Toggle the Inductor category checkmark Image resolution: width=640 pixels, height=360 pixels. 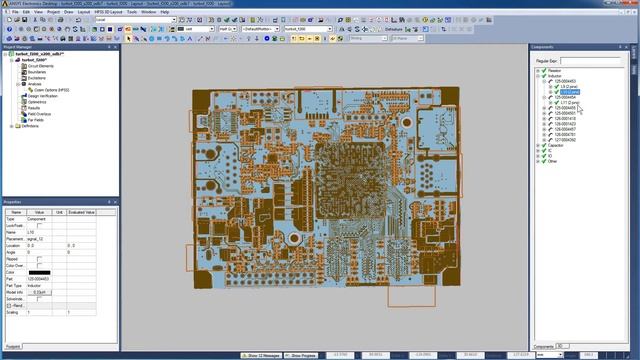coord(544,76)
